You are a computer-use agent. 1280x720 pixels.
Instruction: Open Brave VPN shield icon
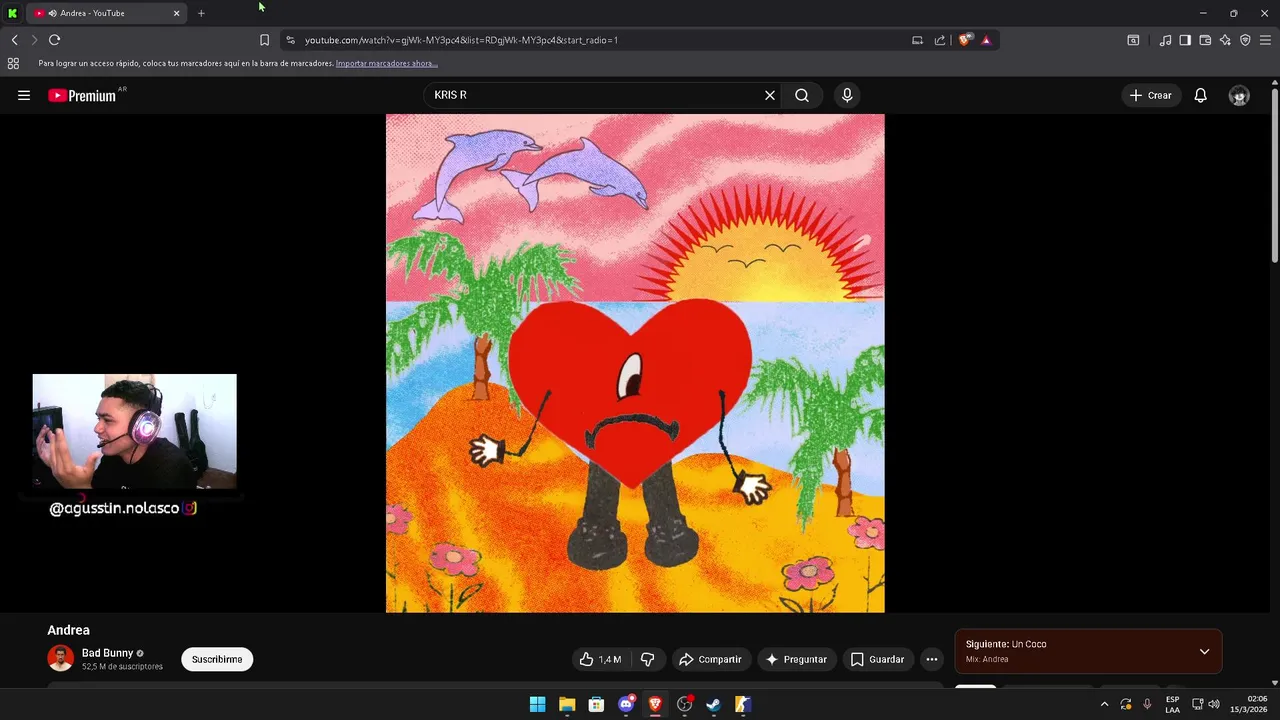pyautogui.click(x=1245, y=40)
